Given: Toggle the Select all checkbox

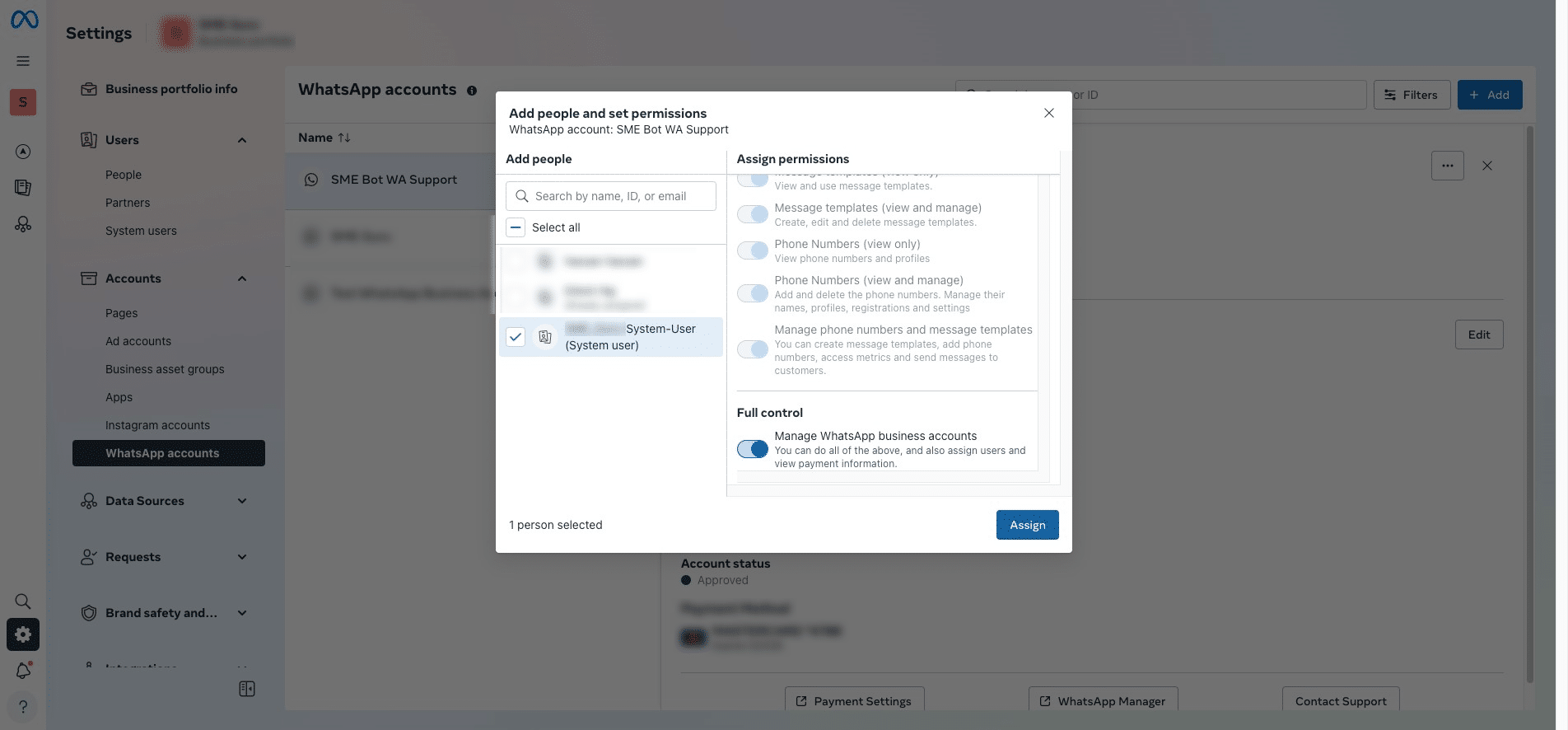Looking at the screenshot, I should 516,227.
